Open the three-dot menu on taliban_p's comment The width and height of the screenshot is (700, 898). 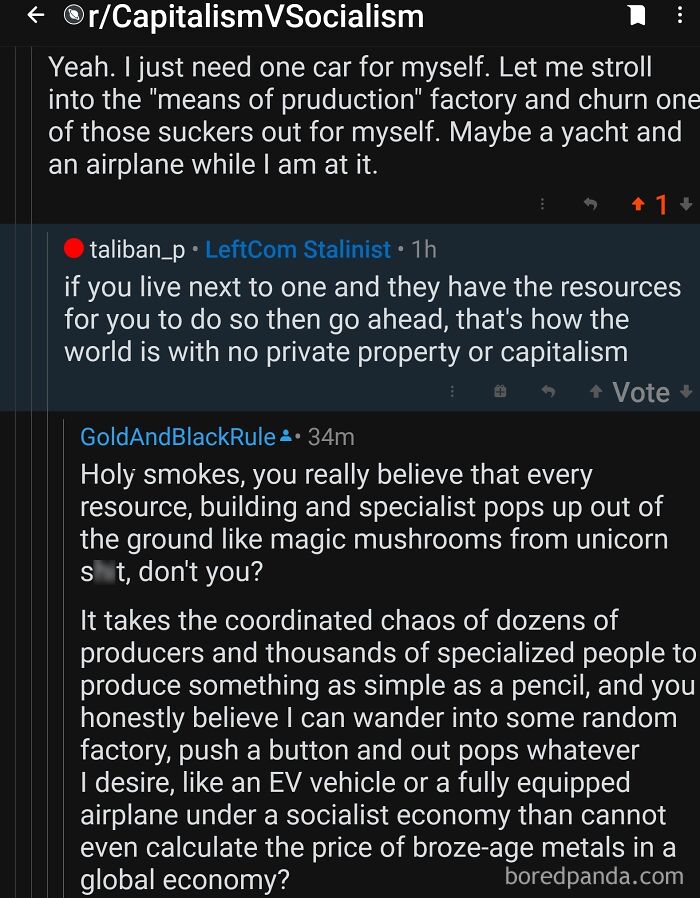[x=452, y=392]
